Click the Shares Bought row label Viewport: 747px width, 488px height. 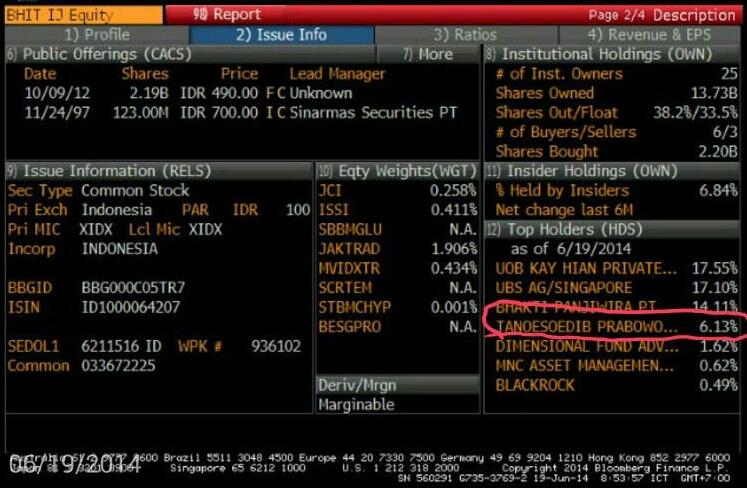546,152
